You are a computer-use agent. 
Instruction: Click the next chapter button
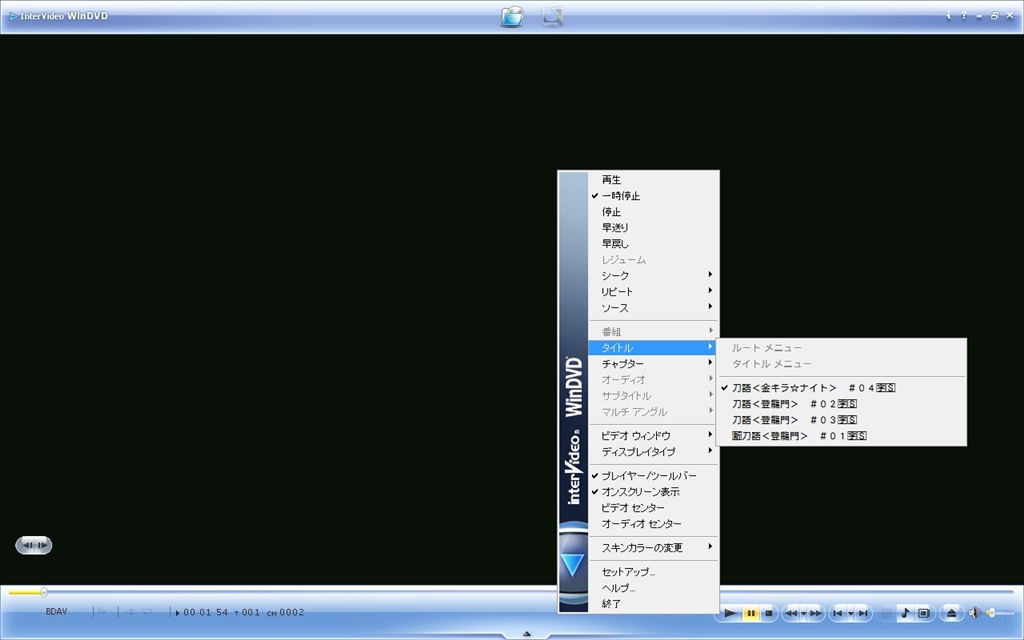[863, 613]
